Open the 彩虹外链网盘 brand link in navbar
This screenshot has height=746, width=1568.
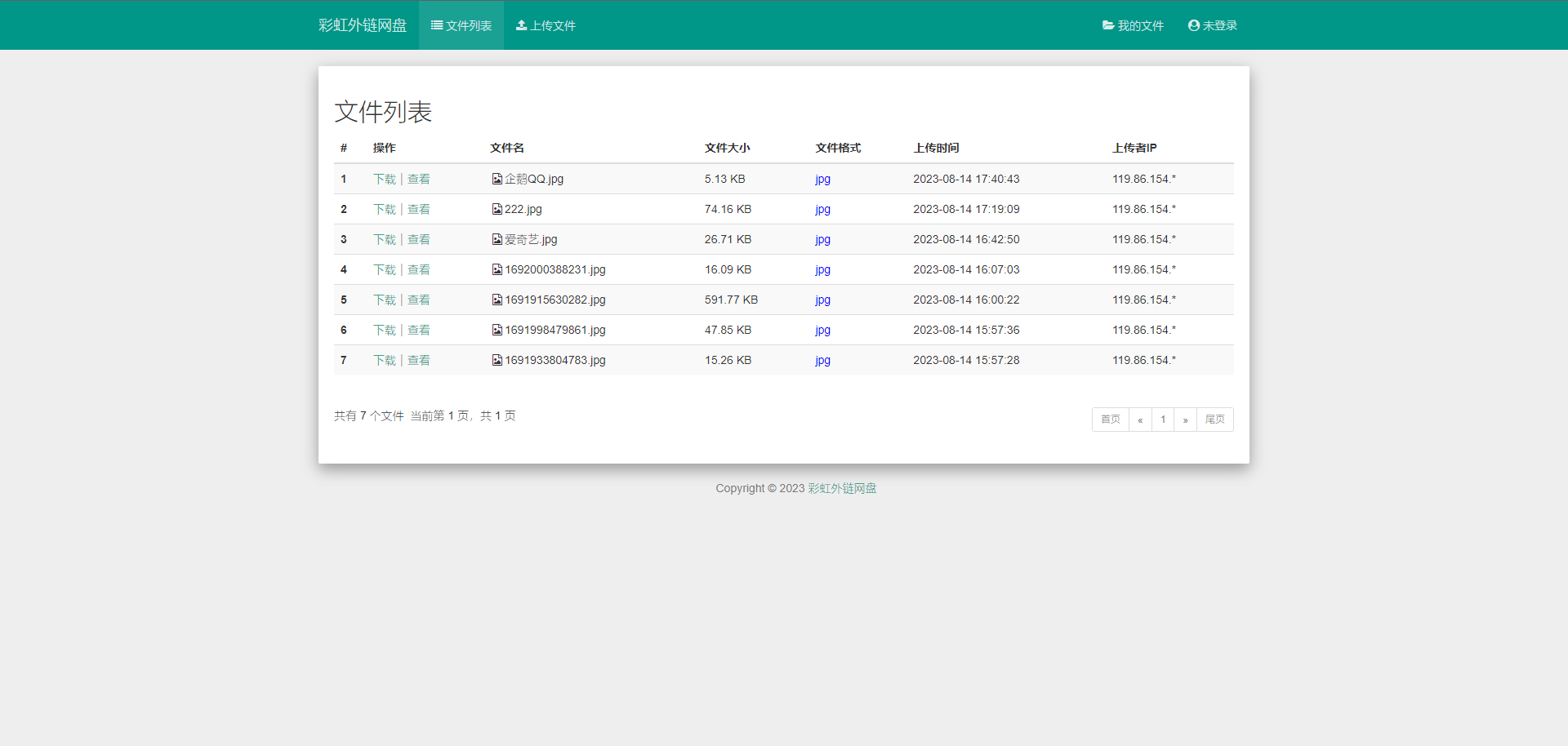coord(363,25)
